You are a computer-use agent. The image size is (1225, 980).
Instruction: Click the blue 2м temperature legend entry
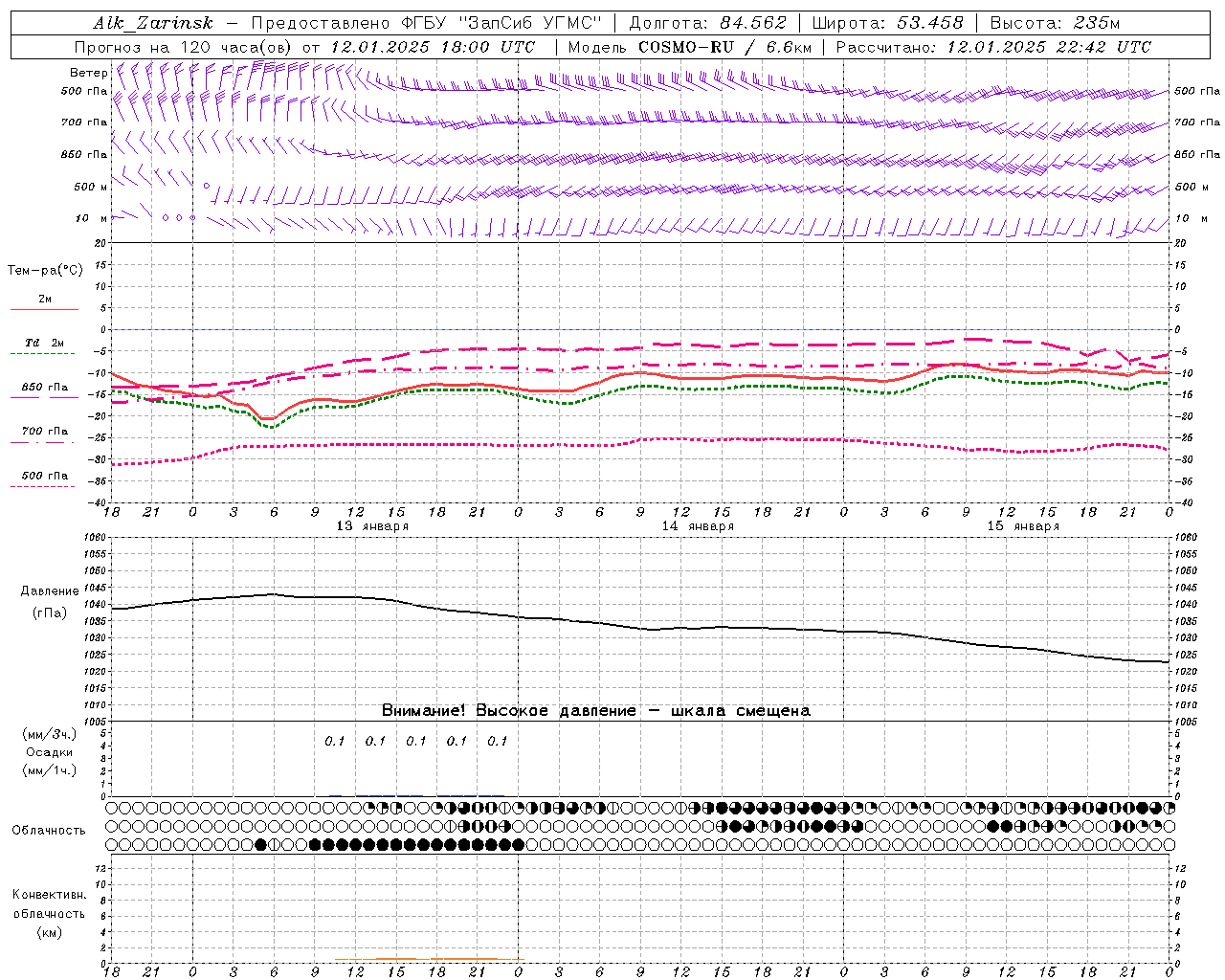click(x=44, y=302)
